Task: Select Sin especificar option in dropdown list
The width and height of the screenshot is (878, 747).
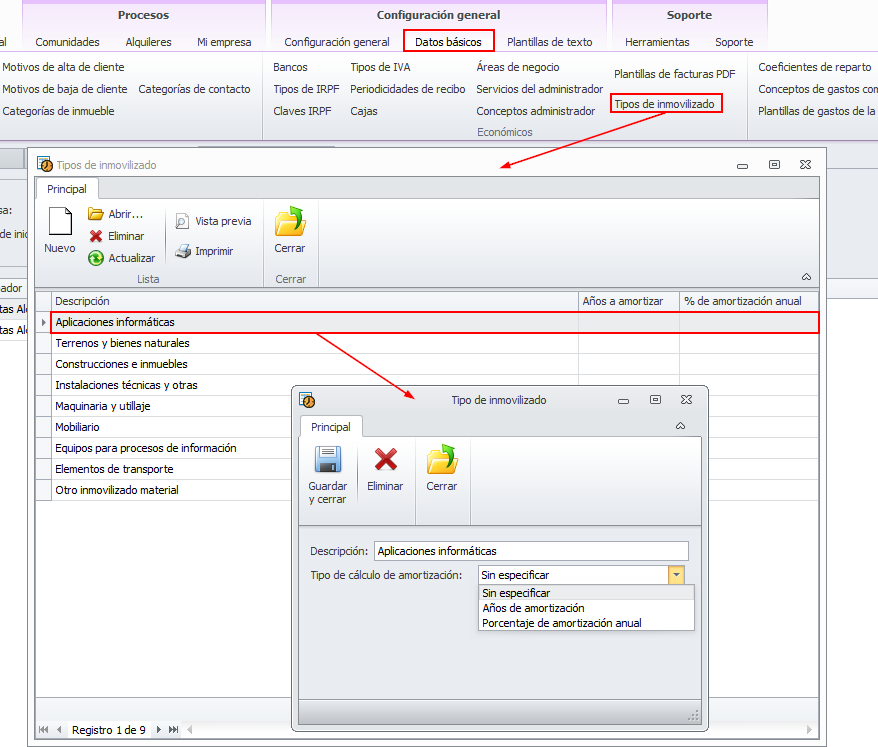Action: (x=586, y=593)
